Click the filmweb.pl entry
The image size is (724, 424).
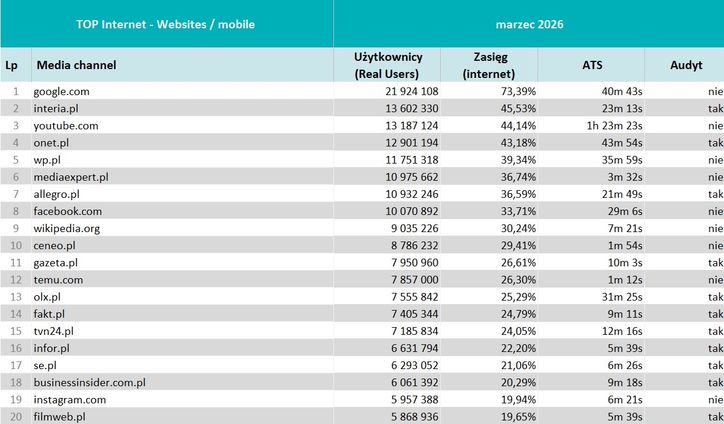click(x=59, y=416)
